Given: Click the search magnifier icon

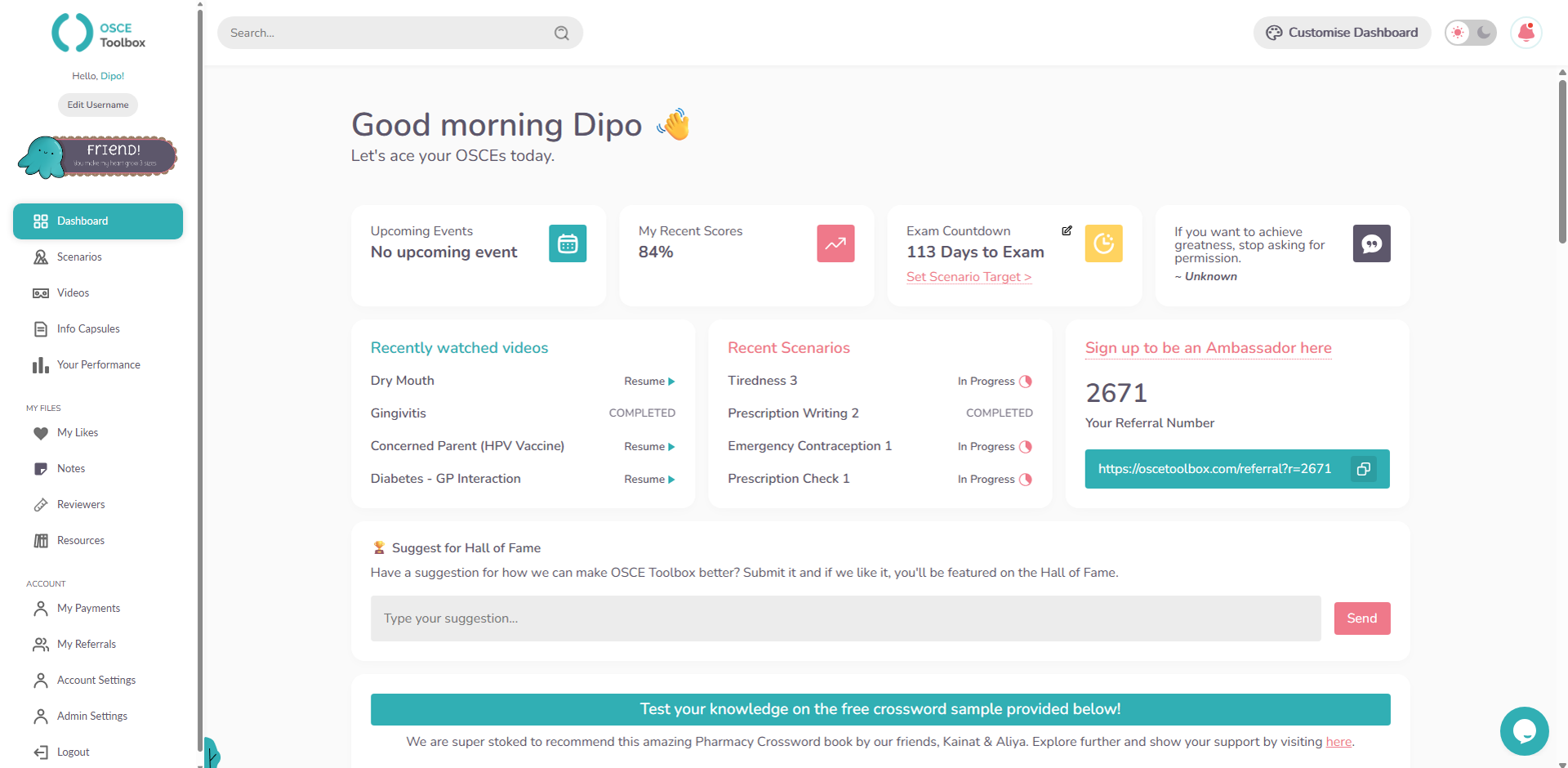Looking at the screenshot, I should [562, 33].
